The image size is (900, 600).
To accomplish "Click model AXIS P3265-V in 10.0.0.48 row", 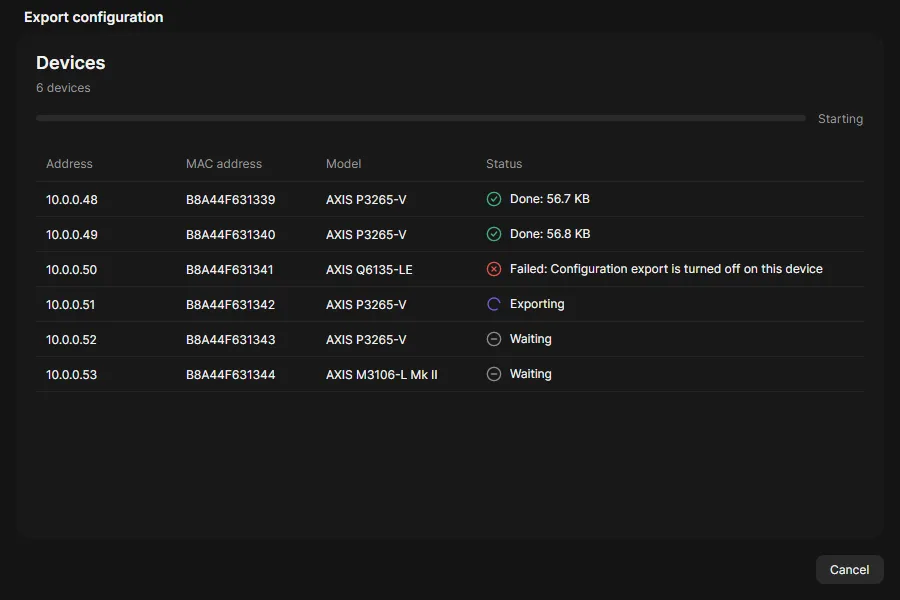I will [x=366, y=200].
